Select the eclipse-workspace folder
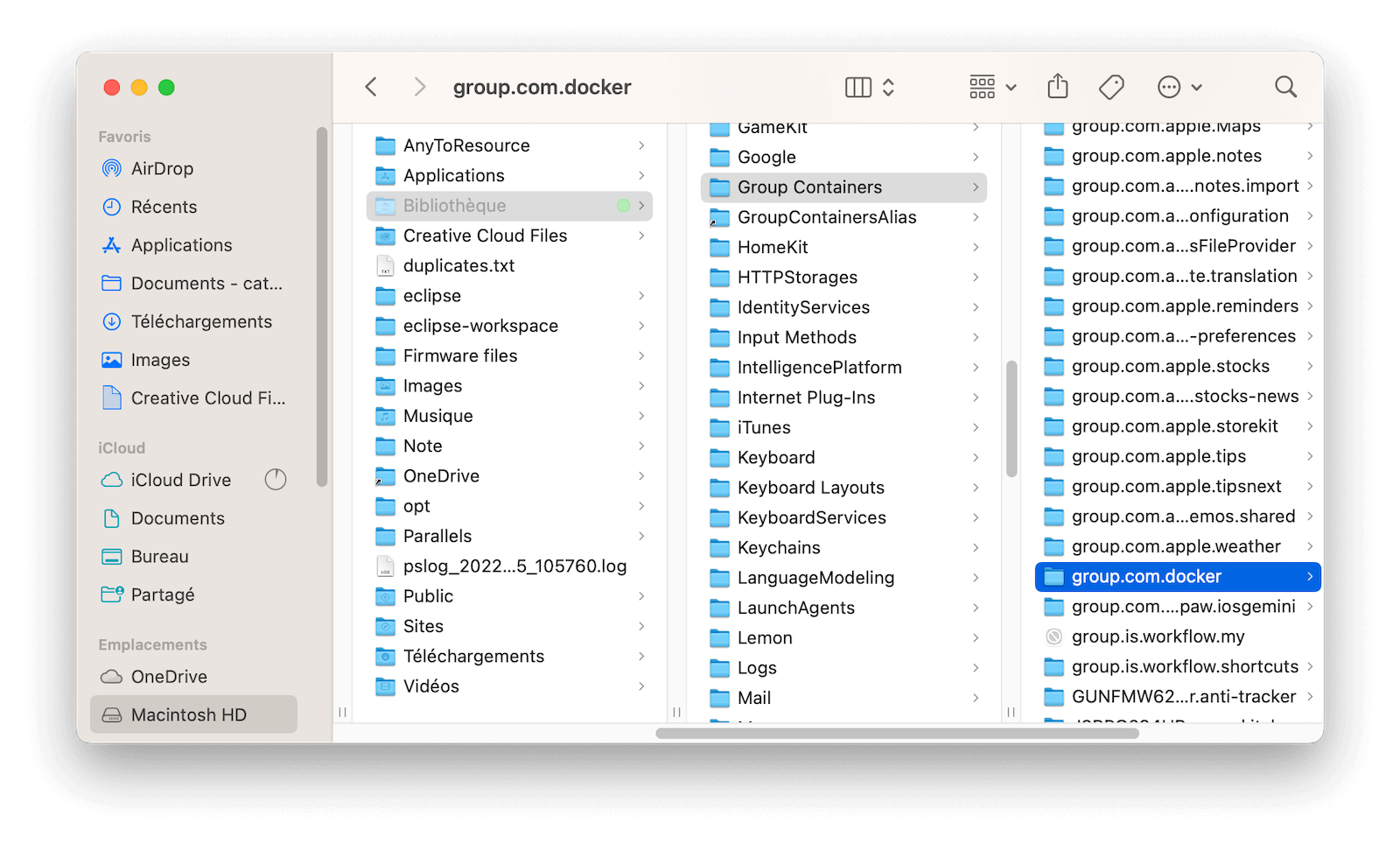Image resolution: width=1400 pixels, height=844 pixels. pos(509,326)
